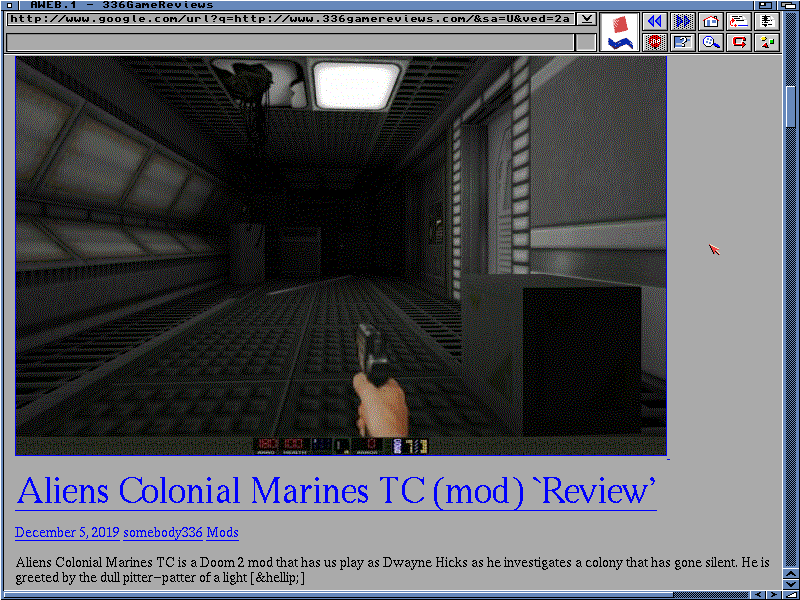View the page source document icon

768,20
